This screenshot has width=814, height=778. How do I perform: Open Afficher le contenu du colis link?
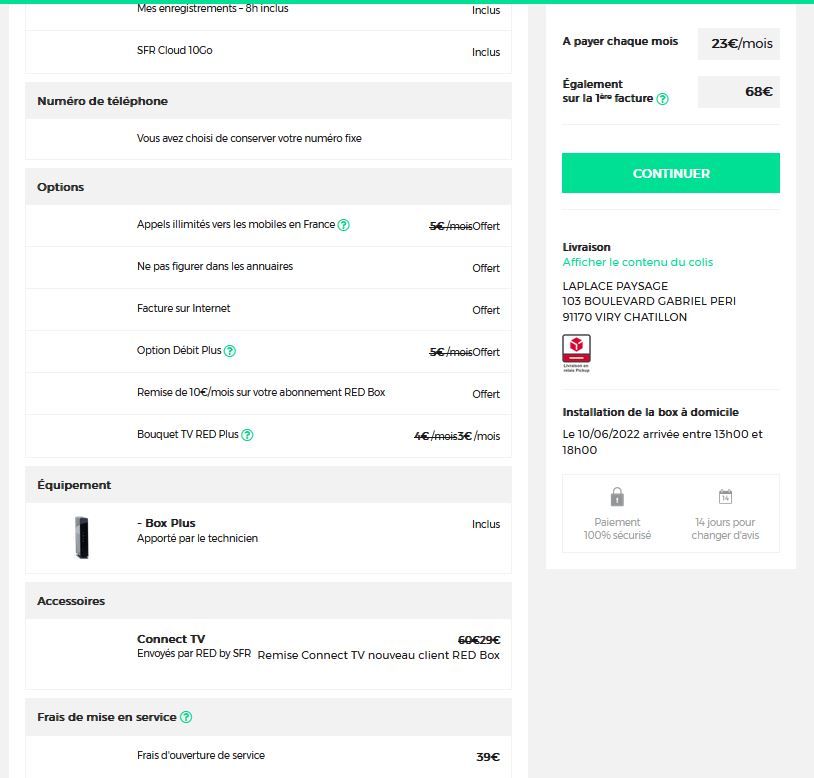point(638,262)
